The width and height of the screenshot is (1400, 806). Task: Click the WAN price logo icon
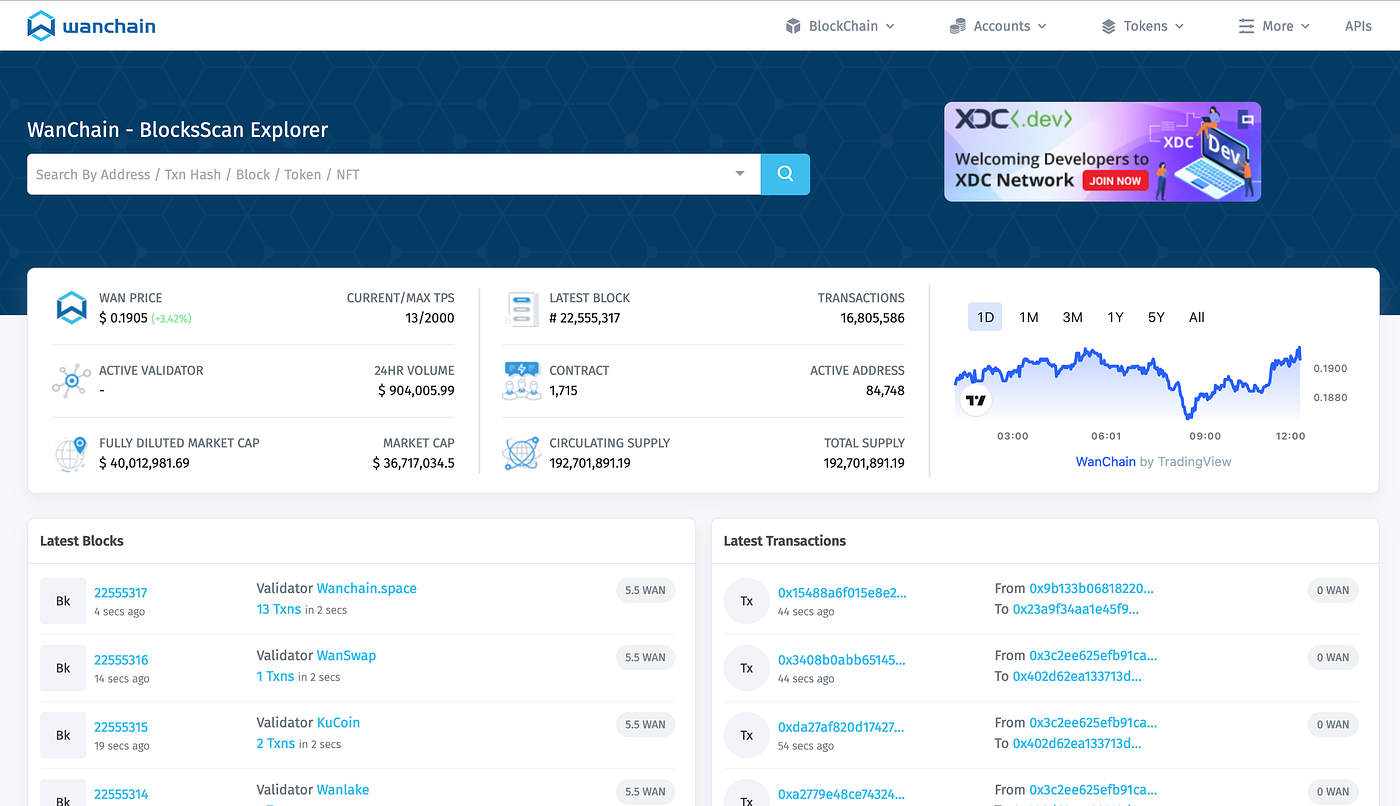coord(71,308)
